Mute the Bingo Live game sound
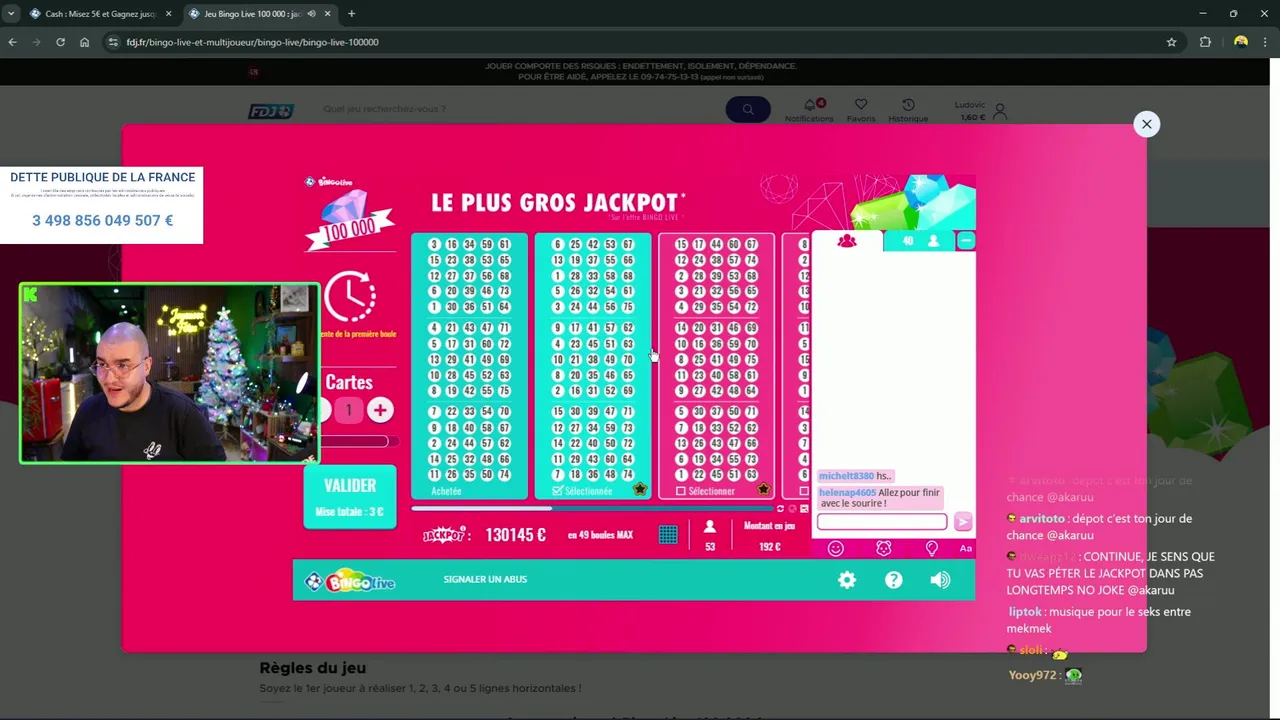 point(940,580)
